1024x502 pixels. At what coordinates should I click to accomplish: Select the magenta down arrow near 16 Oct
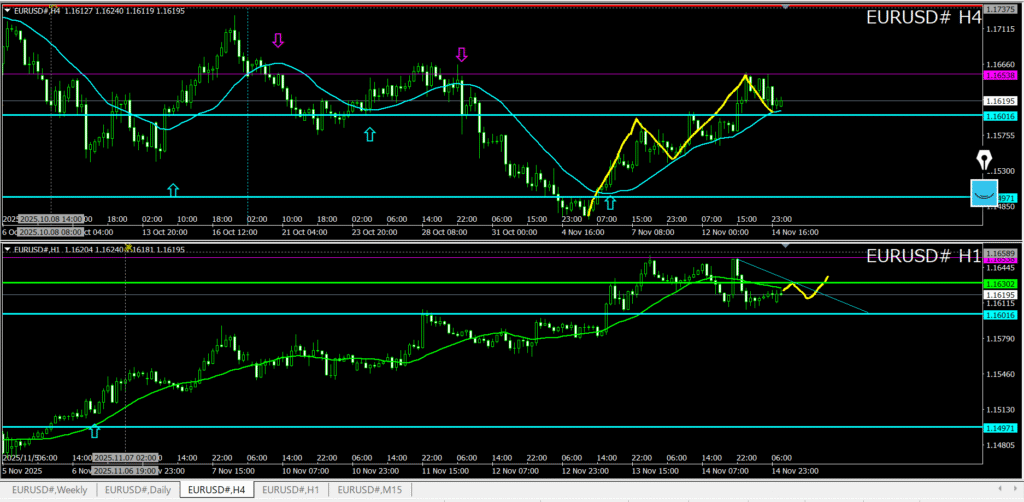pyautogui.click(x=278, y=40)
